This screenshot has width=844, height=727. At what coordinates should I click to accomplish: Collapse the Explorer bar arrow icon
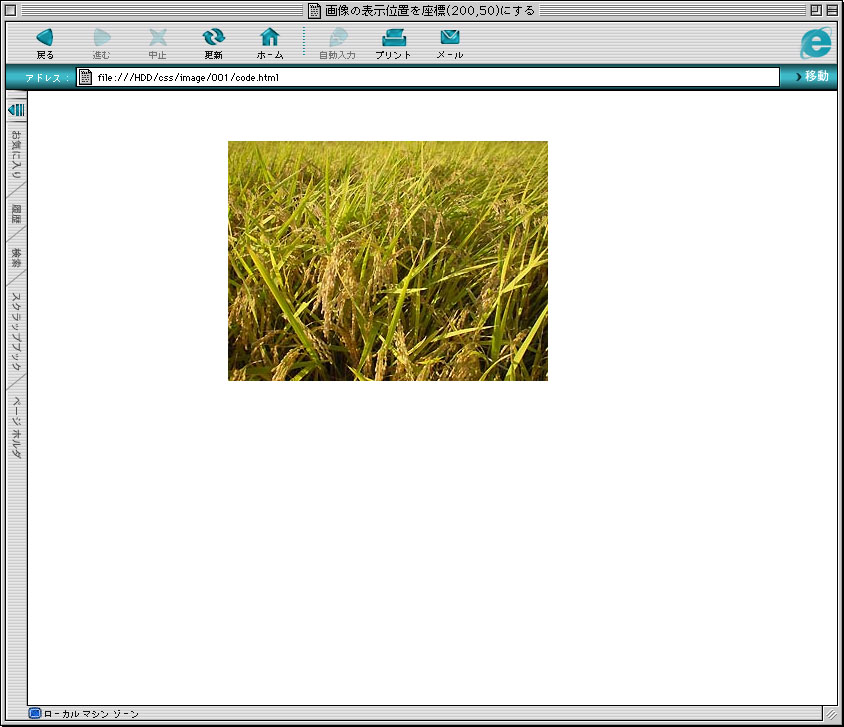(x=16, y=110)
